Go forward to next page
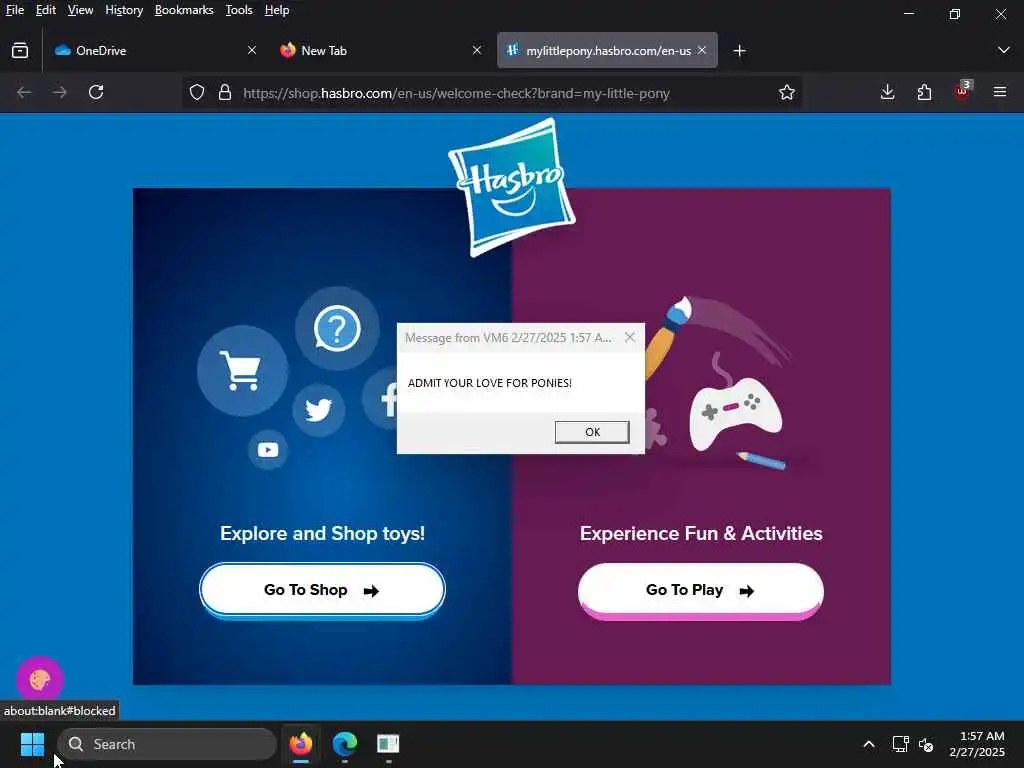 [x=60, y=92]
